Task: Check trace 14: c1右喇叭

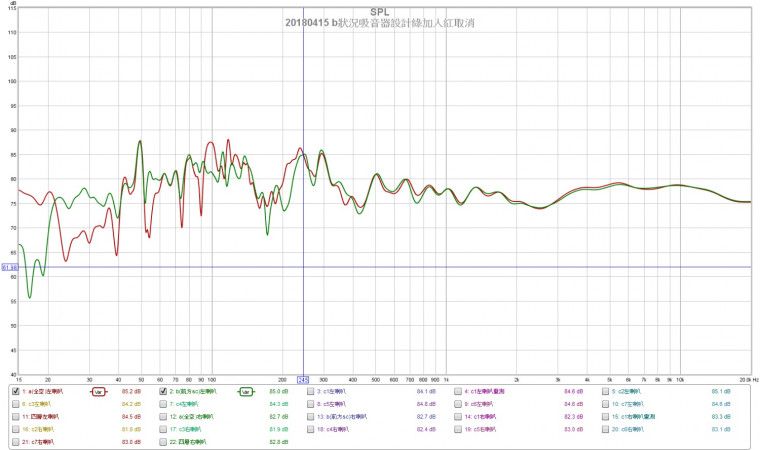Action: click(x=458, y=417)
